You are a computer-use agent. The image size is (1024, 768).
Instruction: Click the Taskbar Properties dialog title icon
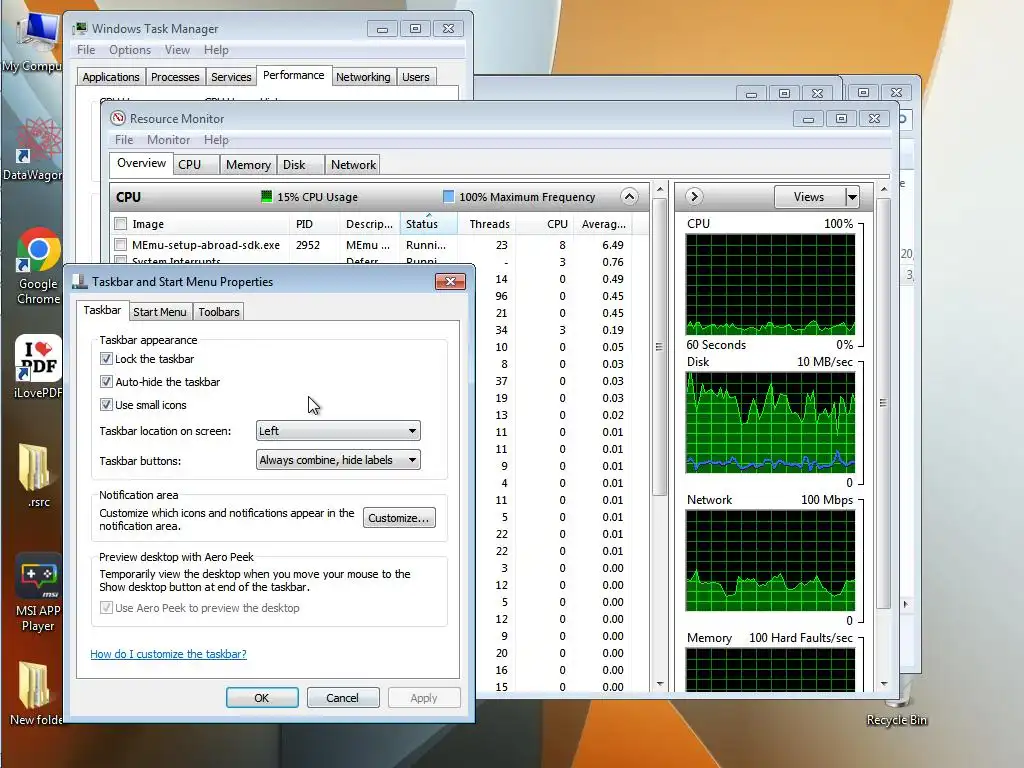point(80,281)
